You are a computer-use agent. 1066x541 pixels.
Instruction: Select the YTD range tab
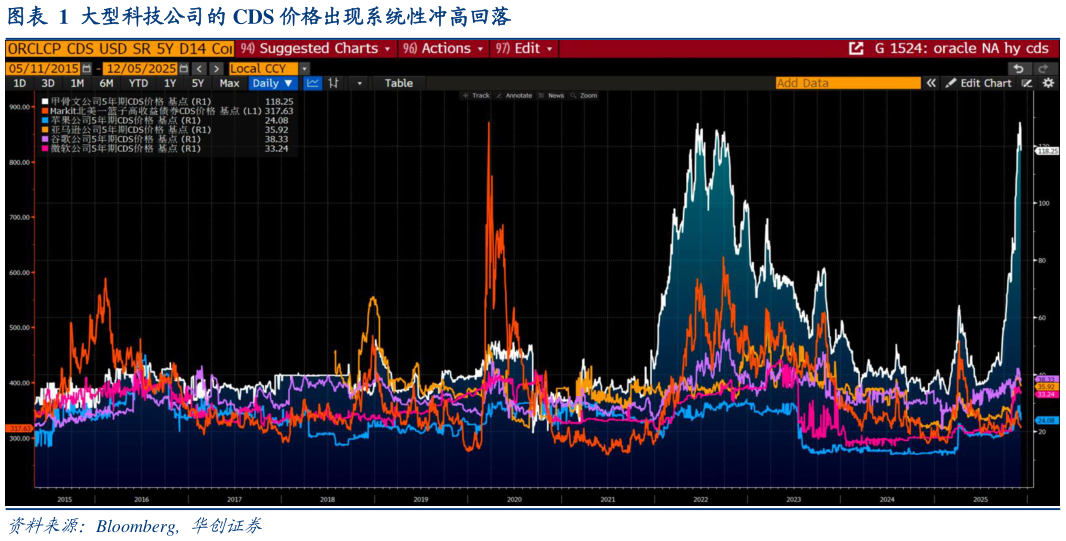tap(138, 83)
